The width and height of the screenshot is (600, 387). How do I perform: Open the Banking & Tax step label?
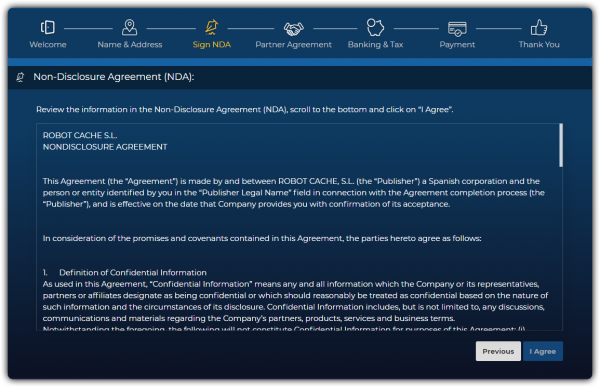point(375,44)
